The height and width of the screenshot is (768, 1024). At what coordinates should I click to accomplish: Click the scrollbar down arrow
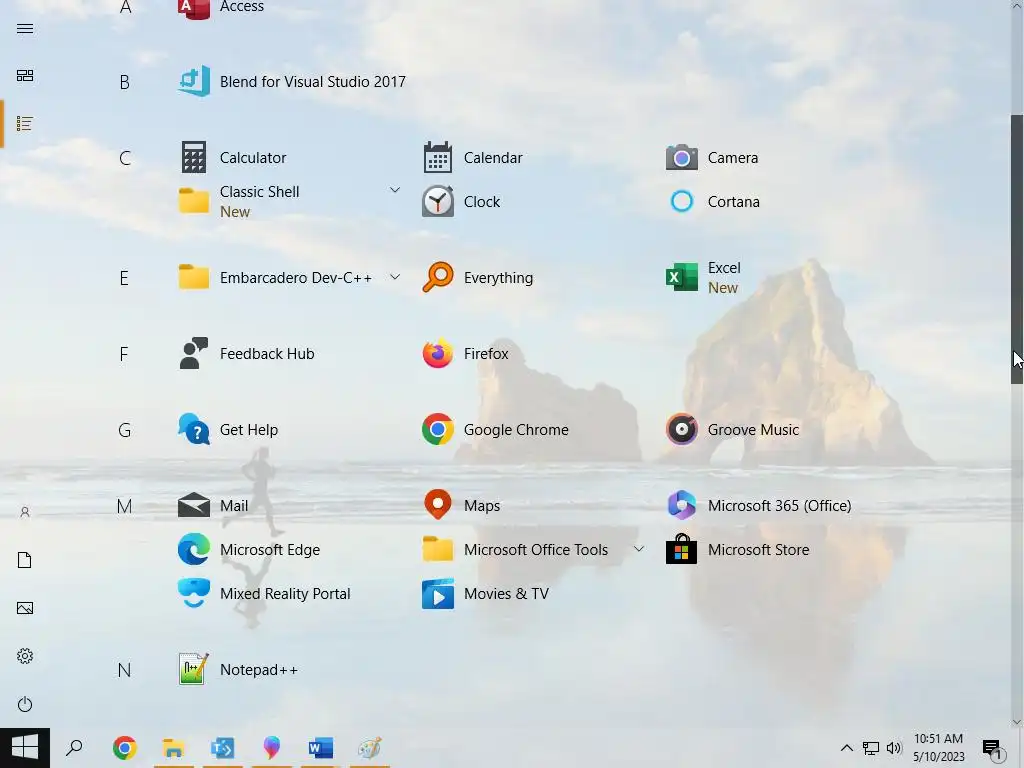click(x=1017, y=722)
